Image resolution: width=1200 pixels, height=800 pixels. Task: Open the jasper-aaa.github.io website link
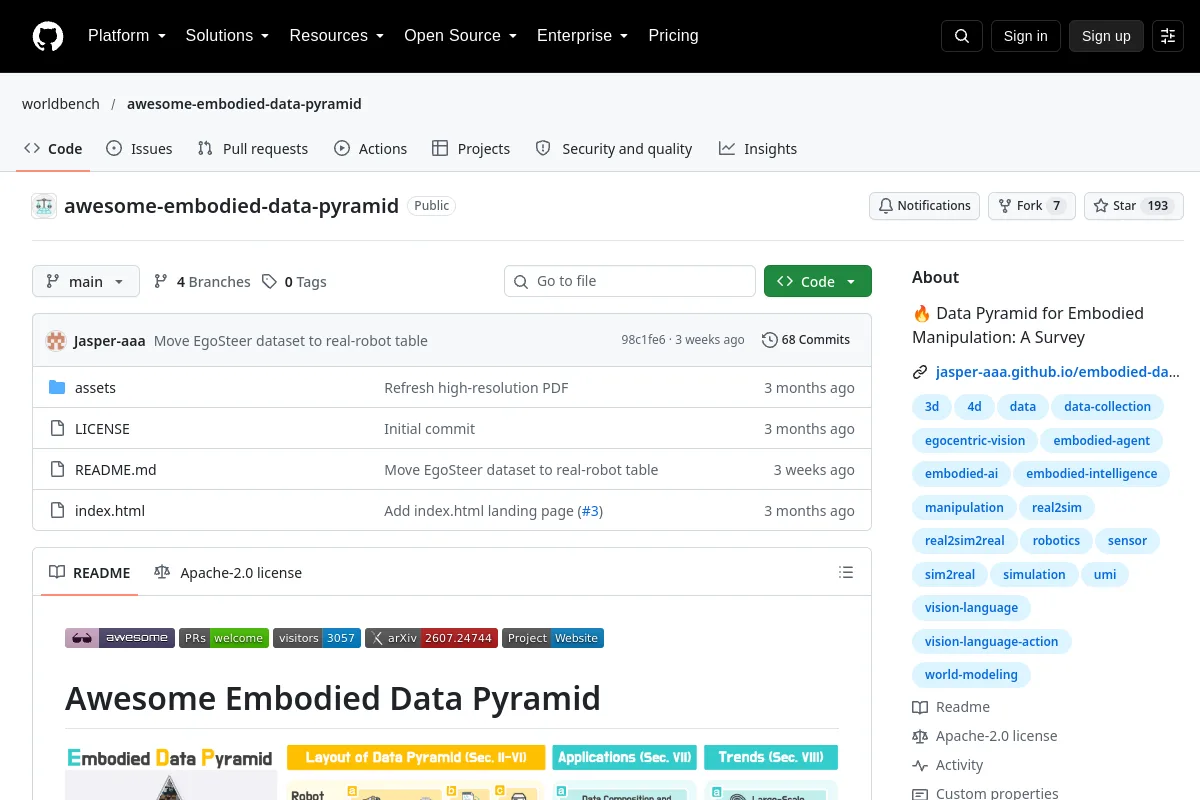(x=1058, y=372)
